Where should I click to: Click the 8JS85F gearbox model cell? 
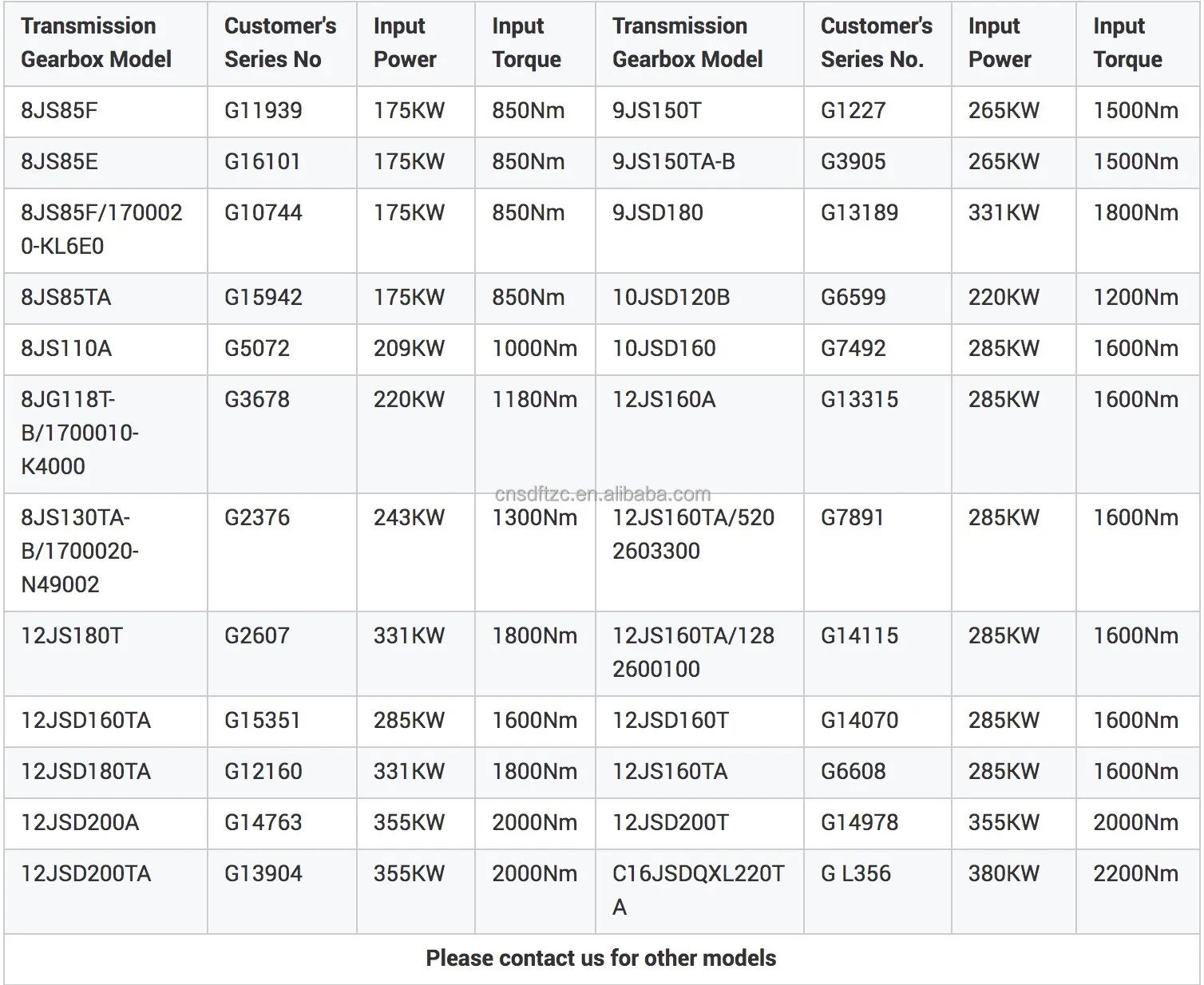tap(59, 111)
